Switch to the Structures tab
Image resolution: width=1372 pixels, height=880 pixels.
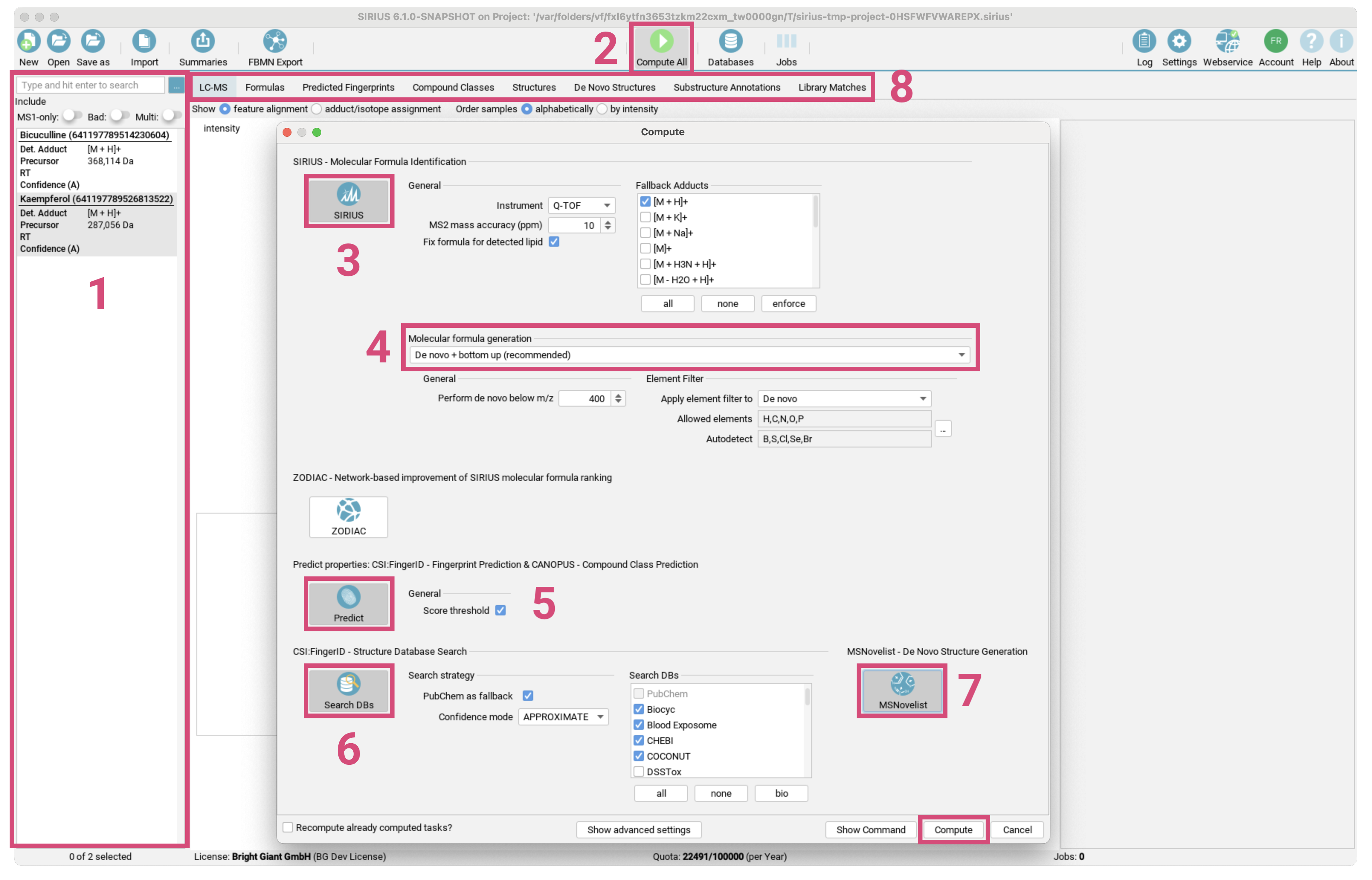pos(533,87)
